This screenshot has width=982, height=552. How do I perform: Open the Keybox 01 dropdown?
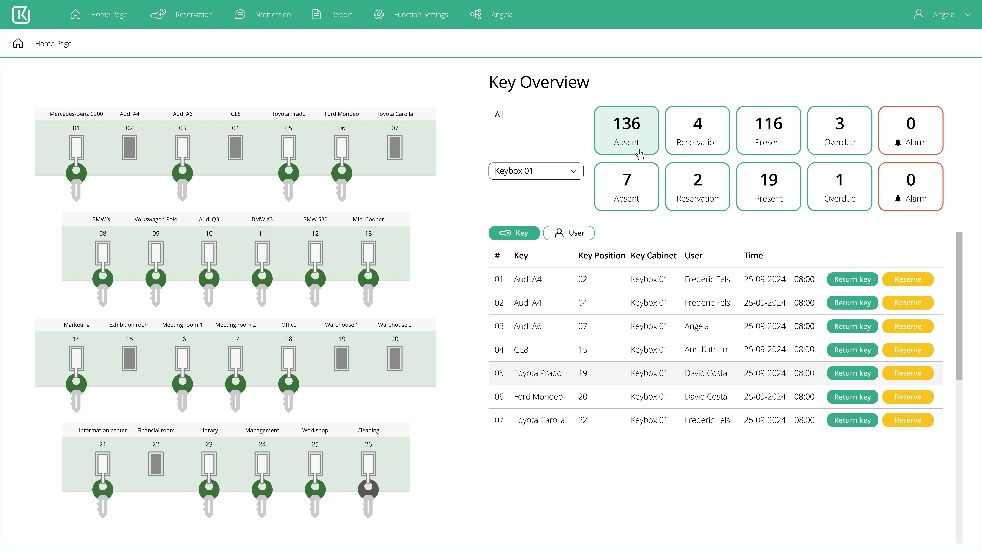(x=536, y=171)
